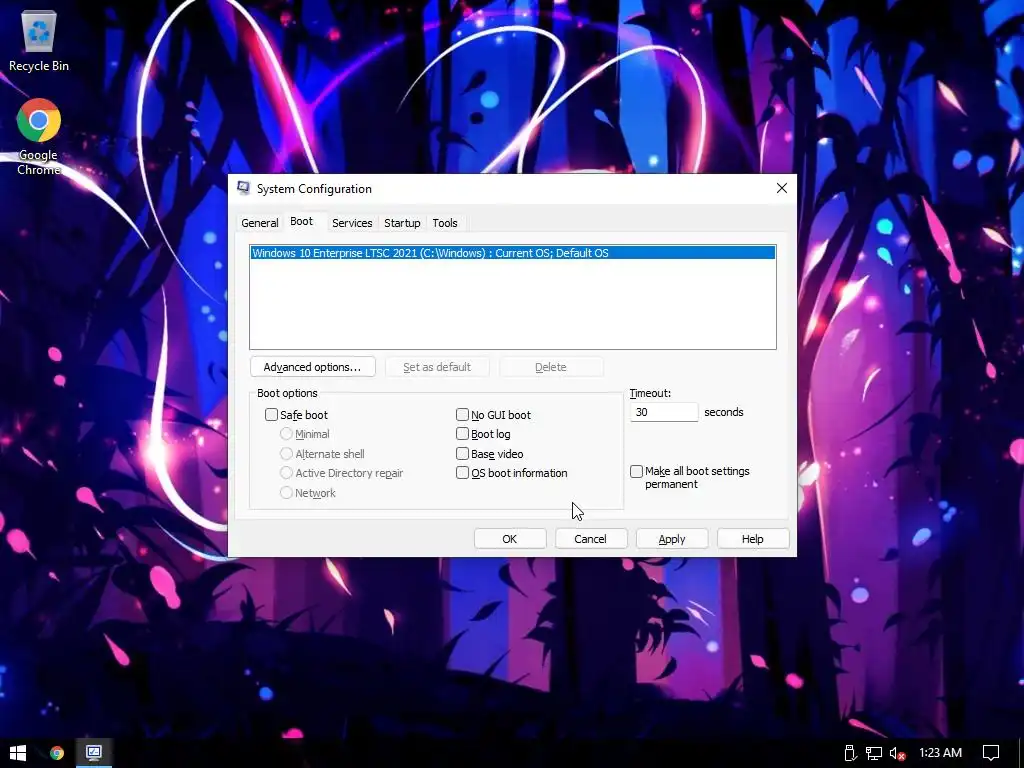Click the Cancel button
1024x768 pixels.
590,539
